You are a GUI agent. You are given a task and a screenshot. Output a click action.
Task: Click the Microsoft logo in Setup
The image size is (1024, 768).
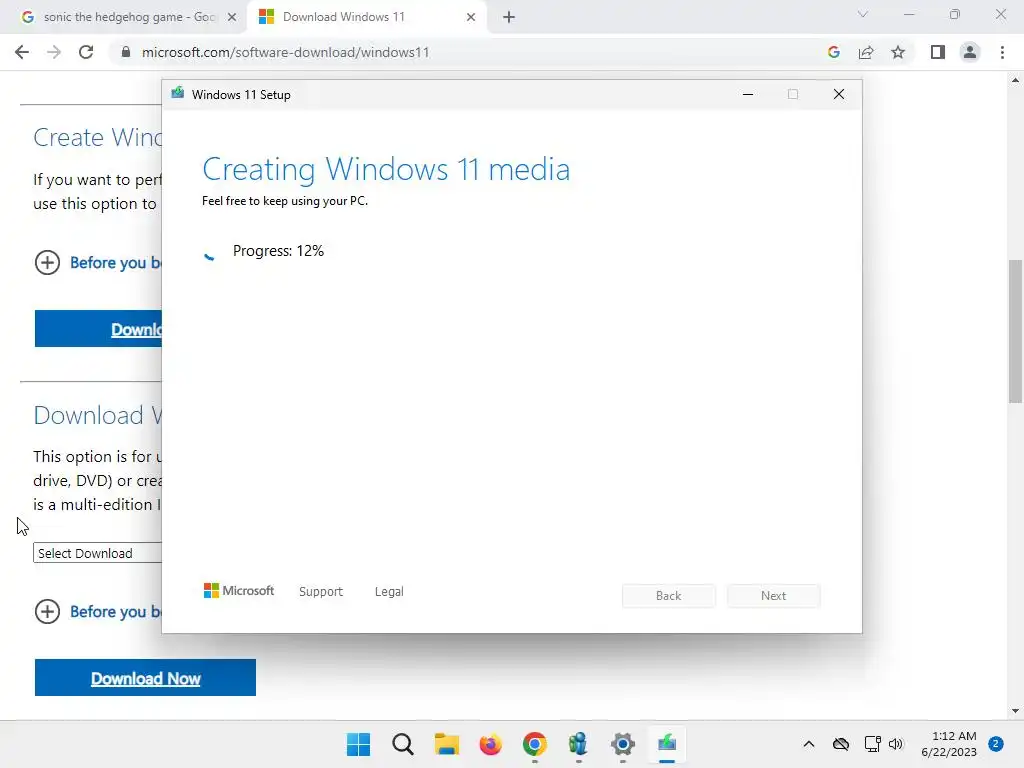pos(239,591)
